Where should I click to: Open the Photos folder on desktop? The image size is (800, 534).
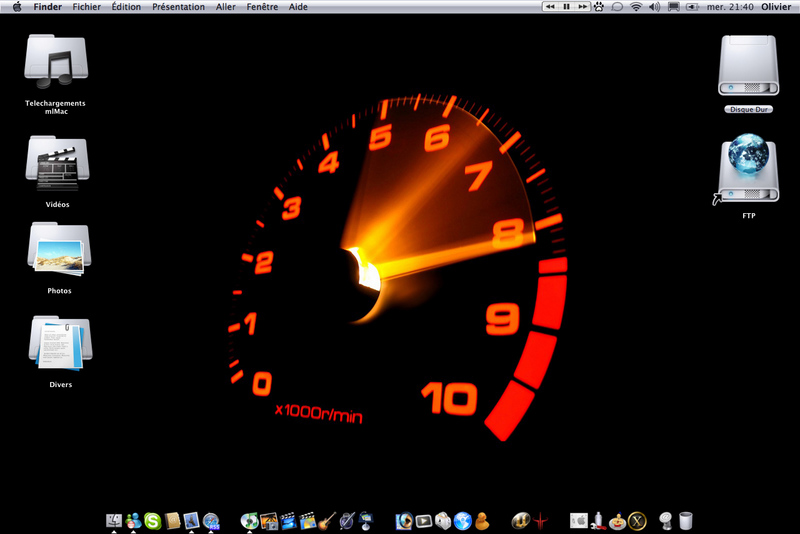point(59,251)
